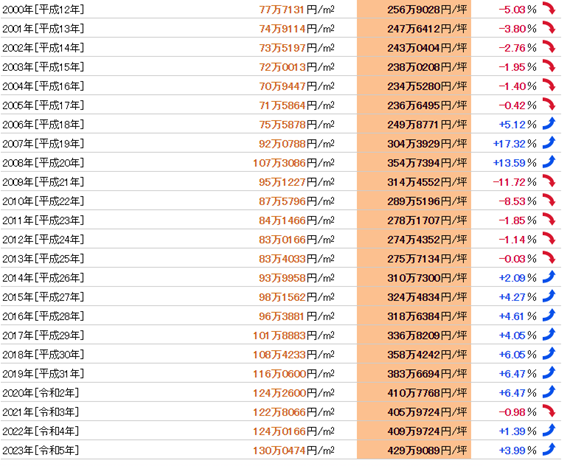Click the red down arrow for 2009
The image size is (567, 466).
pyautogui.click(x=549, y=180)
